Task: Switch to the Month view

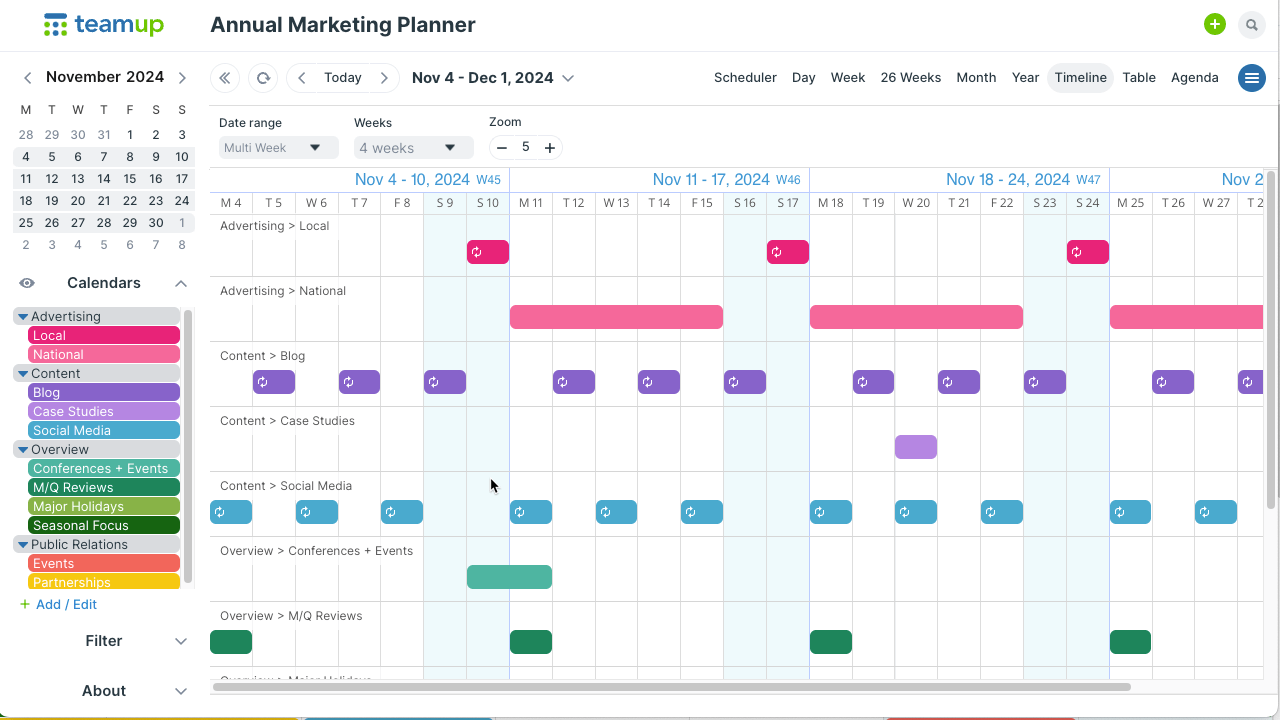Action: pyautogui.click(x=975, y=78)
